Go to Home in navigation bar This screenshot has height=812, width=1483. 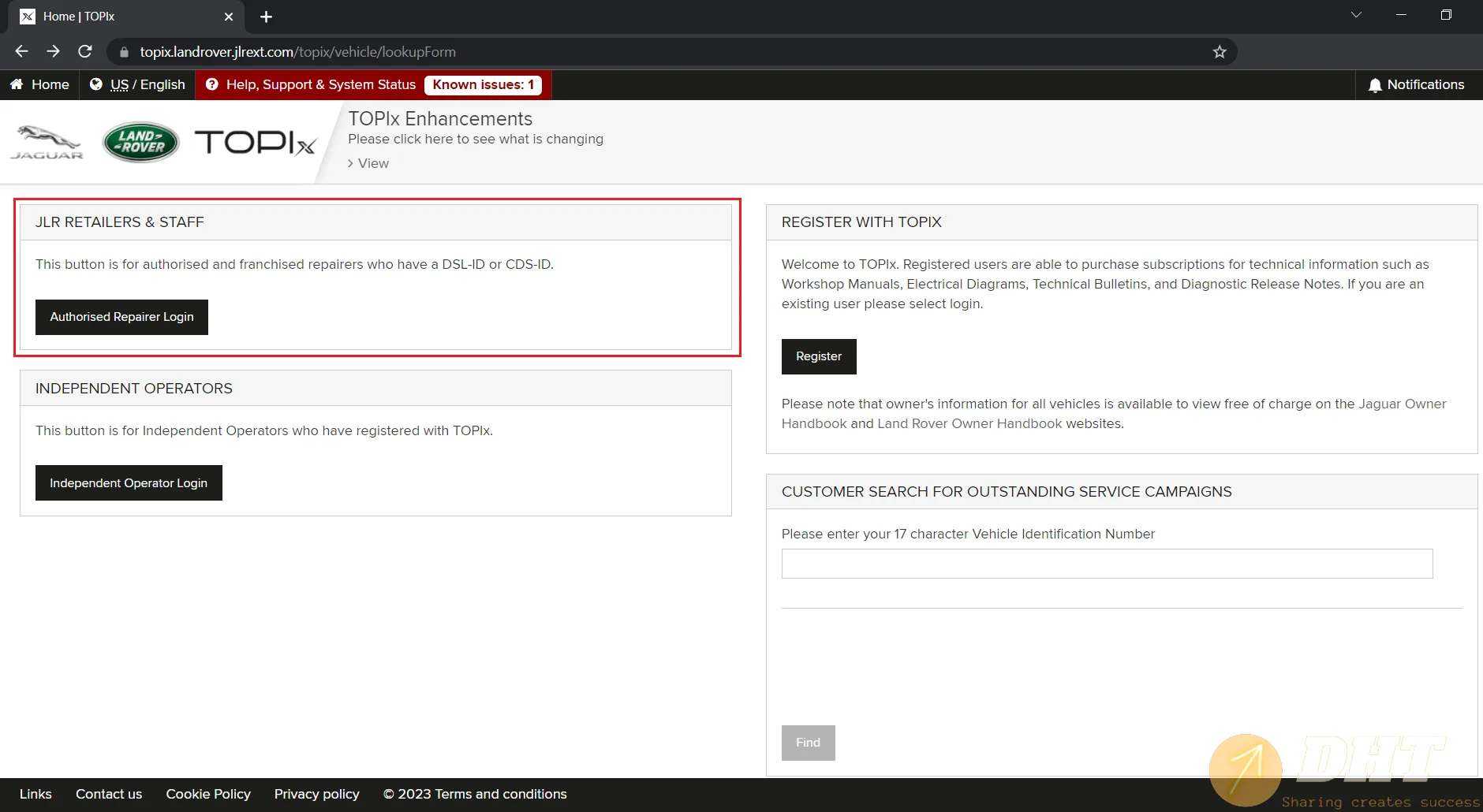pyautogui.click(x=39, y=84)
